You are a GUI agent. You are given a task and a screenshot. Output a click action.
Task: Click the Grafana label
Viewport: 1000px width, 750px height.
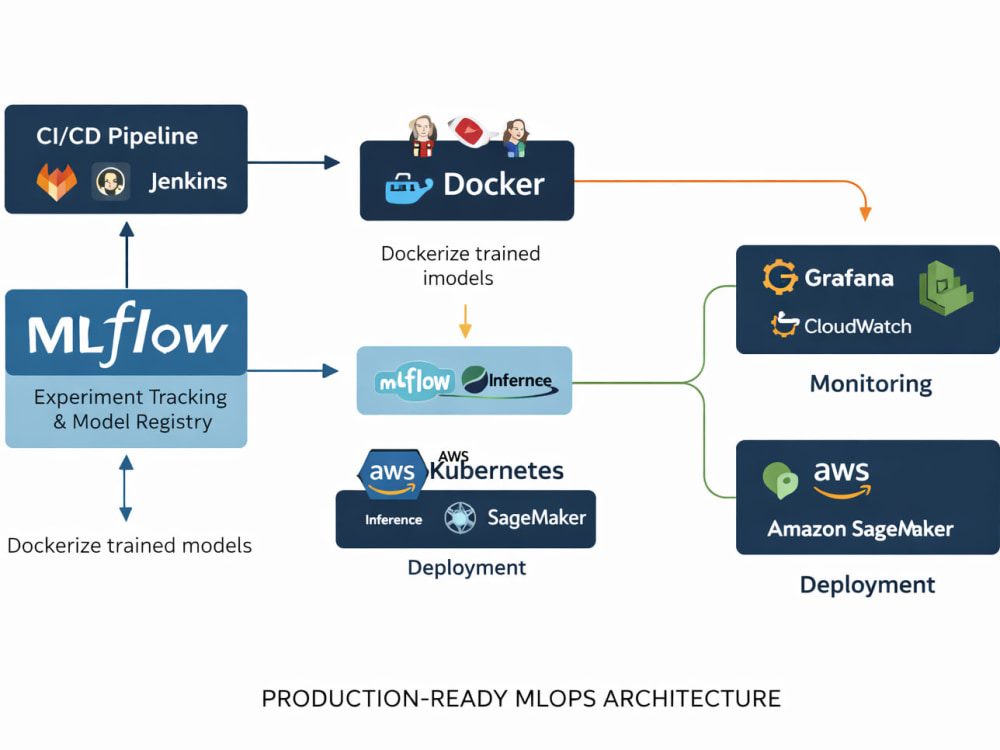click(x=849, y=278)
